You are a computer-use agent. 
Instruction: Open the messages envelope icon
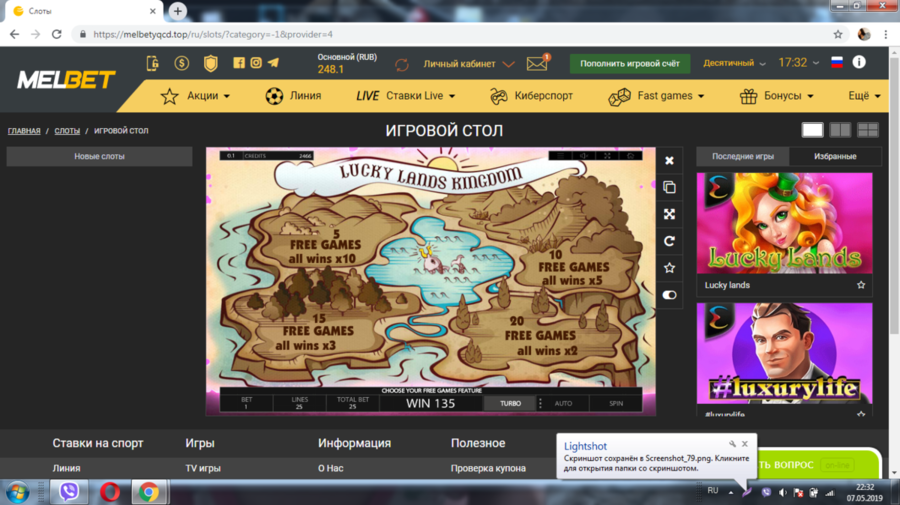(x=537, y=64)
